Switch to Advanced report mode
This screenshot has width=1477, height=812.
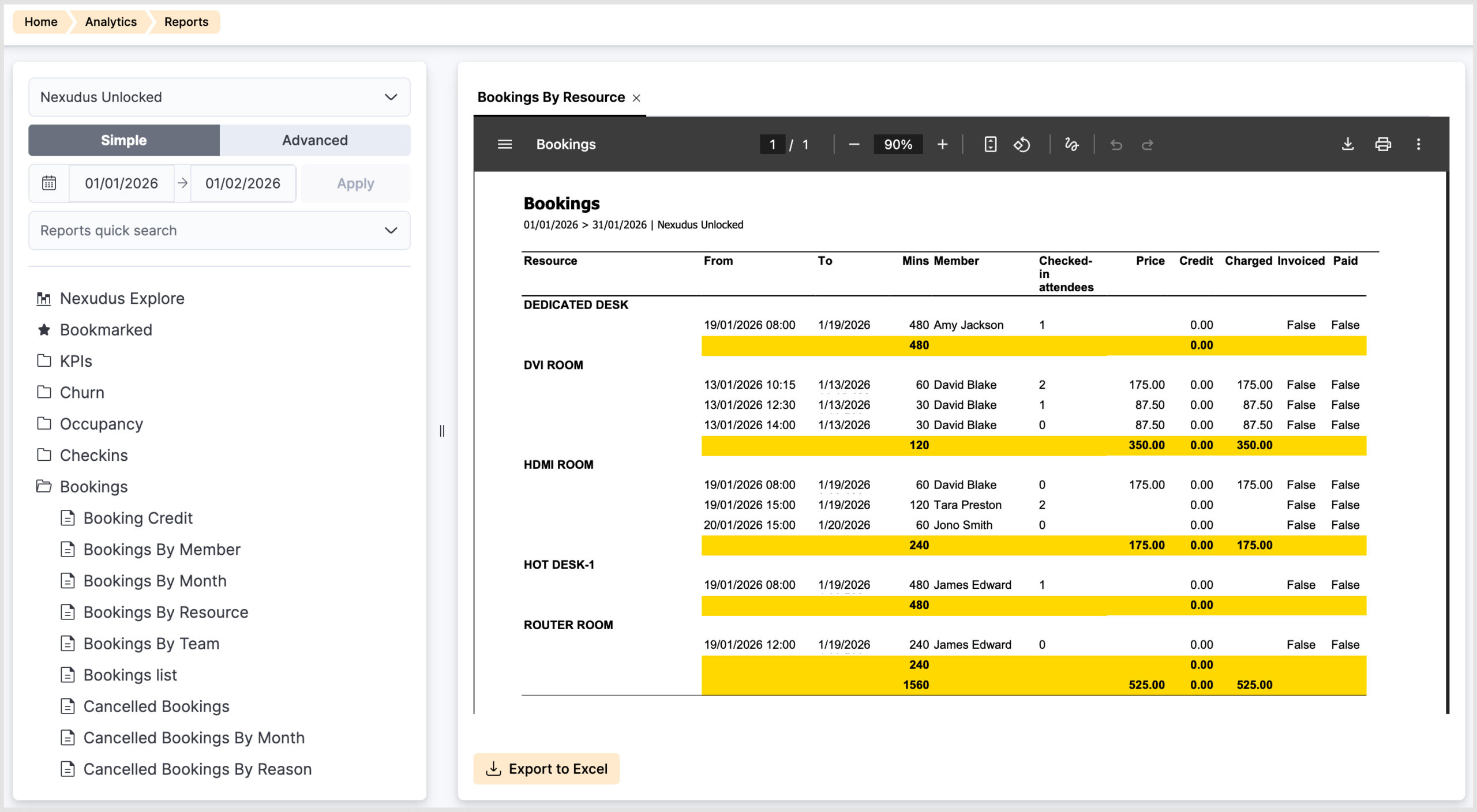(x=315, y=140)
